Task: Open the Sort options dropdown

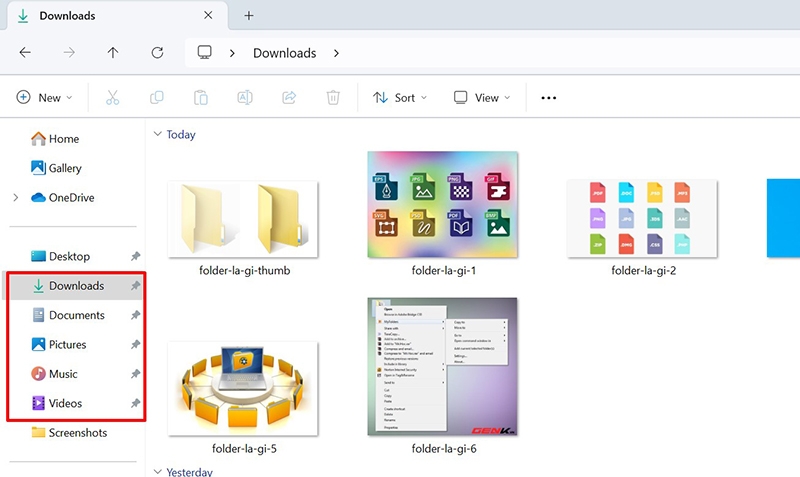Action: pos(400,98)
